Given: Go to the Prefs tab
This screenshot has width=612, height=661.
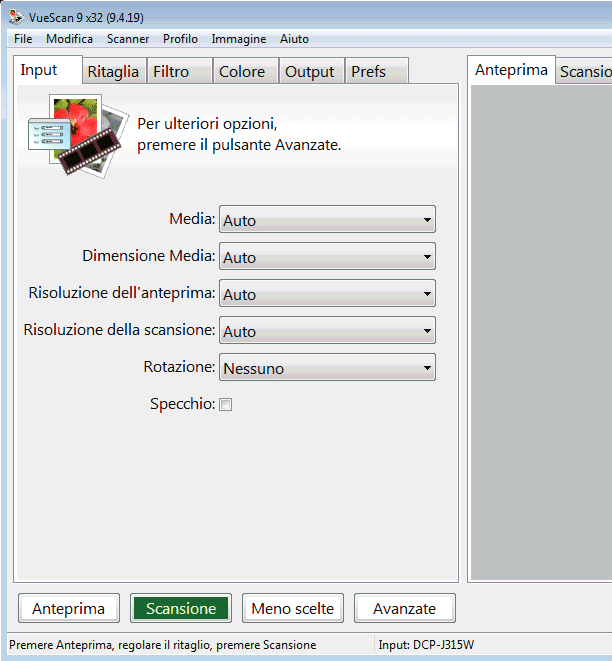Looking at the screenshot, I should click(369, 71).
